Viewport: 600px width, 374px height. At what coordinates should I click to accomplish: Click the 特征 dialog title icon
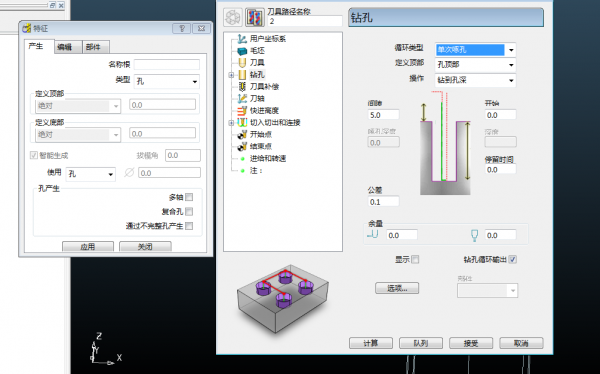(x=26, y=28)
